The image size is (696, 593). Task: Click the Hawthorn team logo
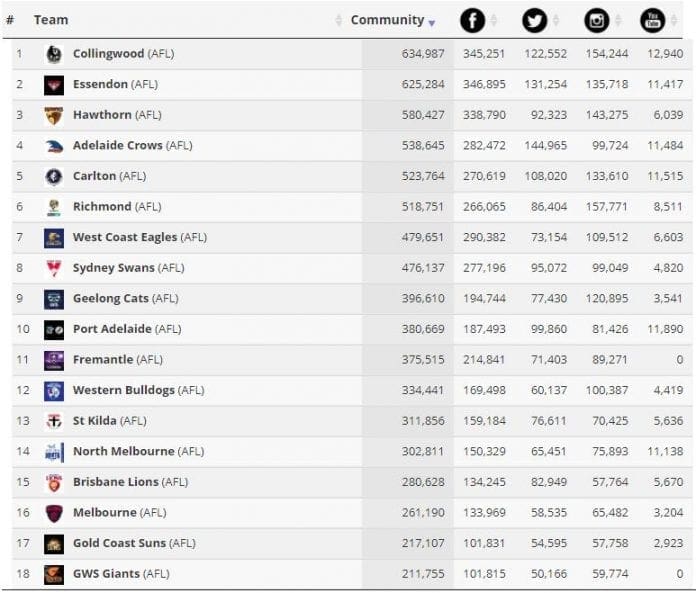54,115
